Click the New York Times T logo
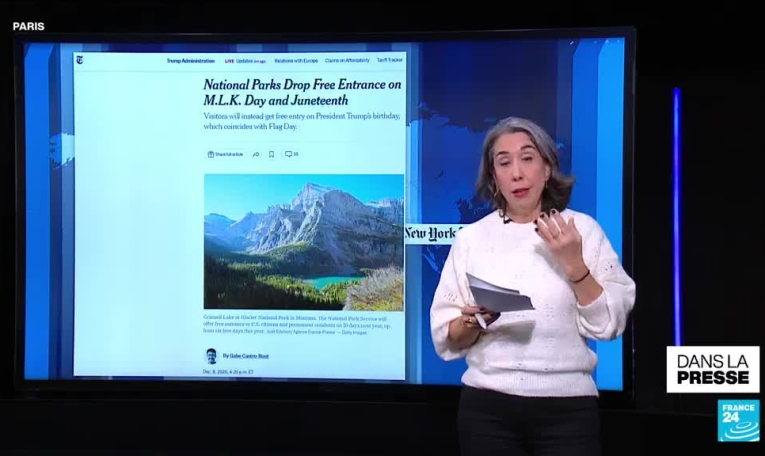Screen dimensions: 765x456 80,60
